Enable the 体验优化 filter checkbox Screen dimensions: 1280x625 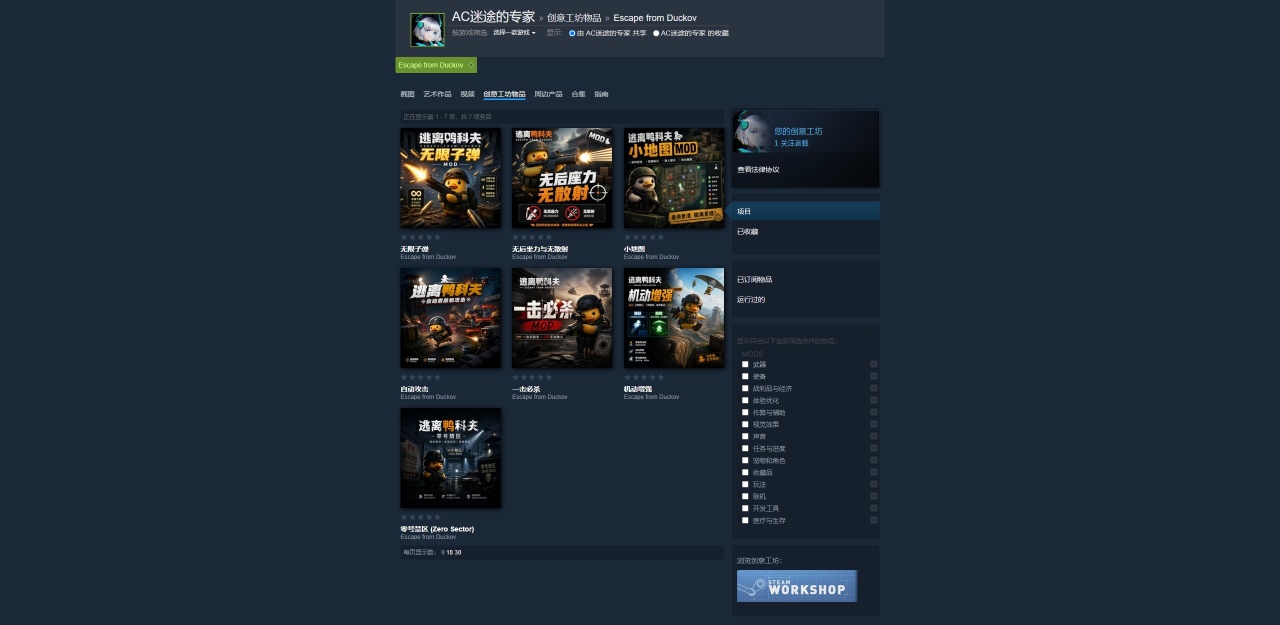point(745,400)
